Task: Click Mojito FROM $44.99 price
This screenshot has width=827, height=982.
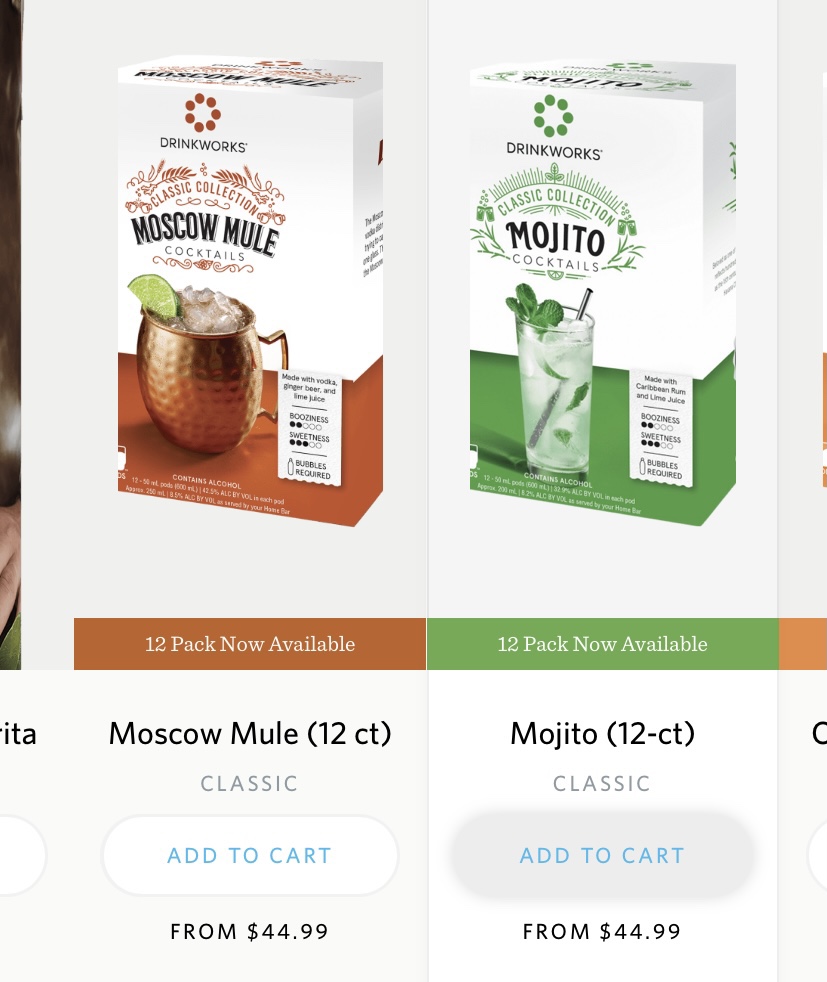Action: 602,931
